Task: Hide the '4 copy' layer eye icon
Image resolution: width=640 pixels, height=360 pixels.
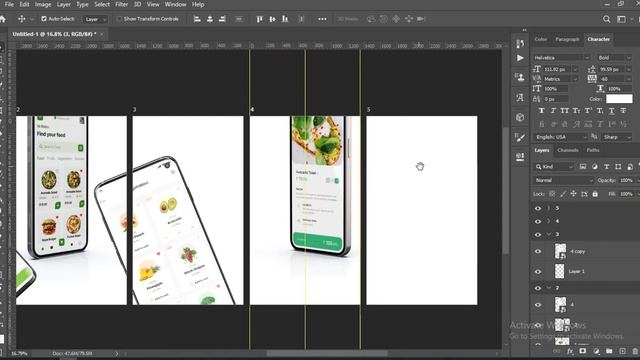Action: coord(538,251)
